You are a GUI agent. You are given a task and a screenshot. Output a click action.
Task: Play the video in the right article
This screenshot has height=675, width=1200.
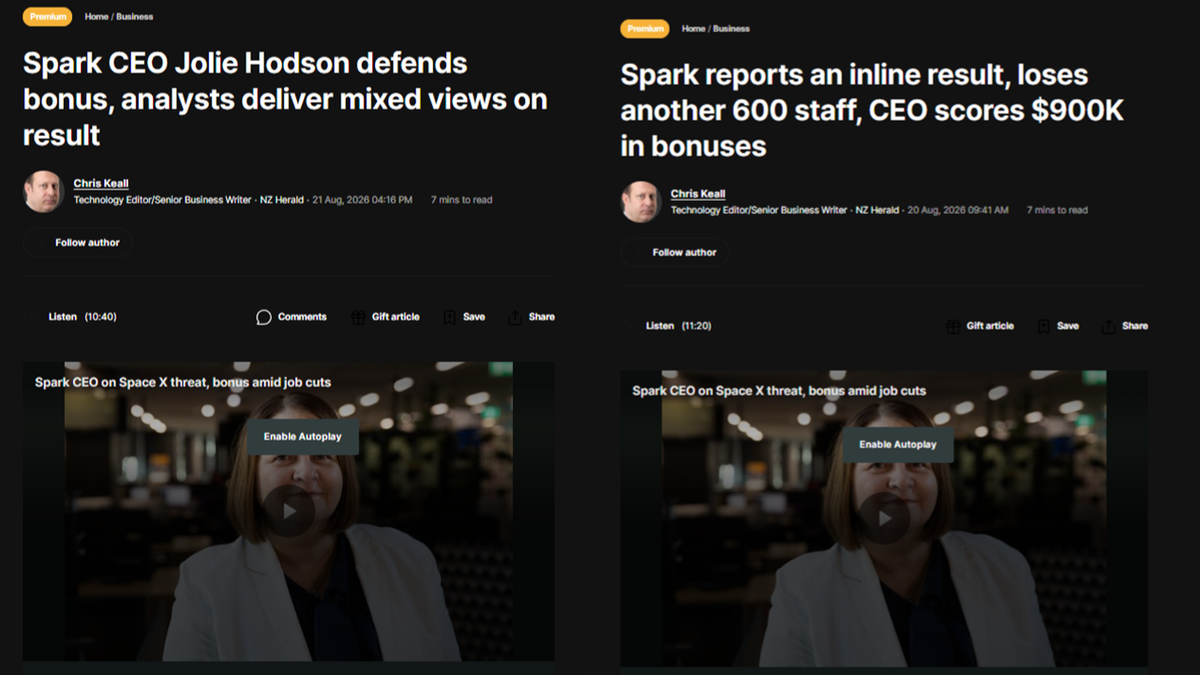885,518
